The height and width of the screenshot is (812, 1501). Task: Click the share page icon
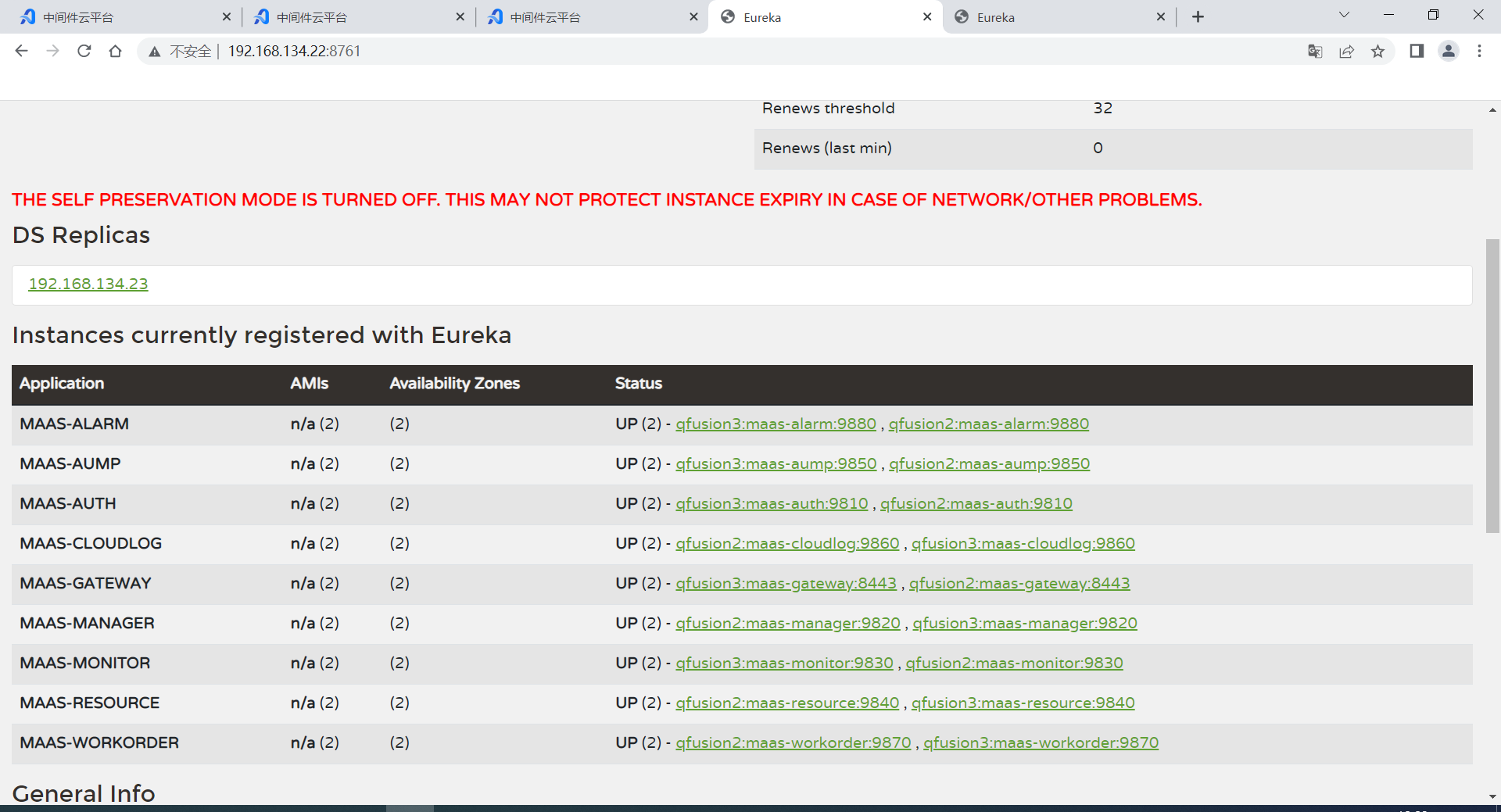coord(1346,52)
